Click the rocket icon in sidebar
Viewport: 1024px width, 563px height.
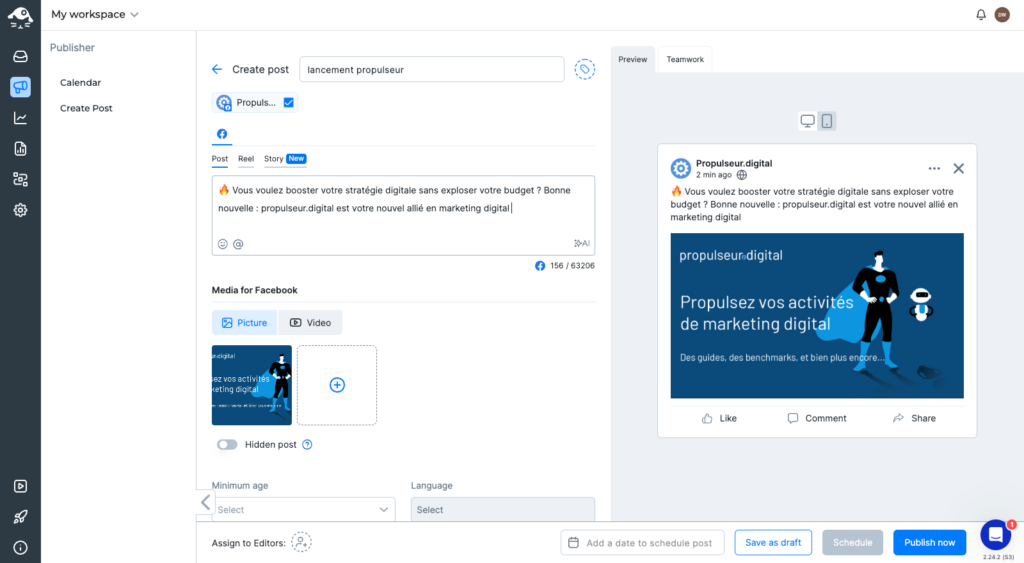tap(20, 517)
